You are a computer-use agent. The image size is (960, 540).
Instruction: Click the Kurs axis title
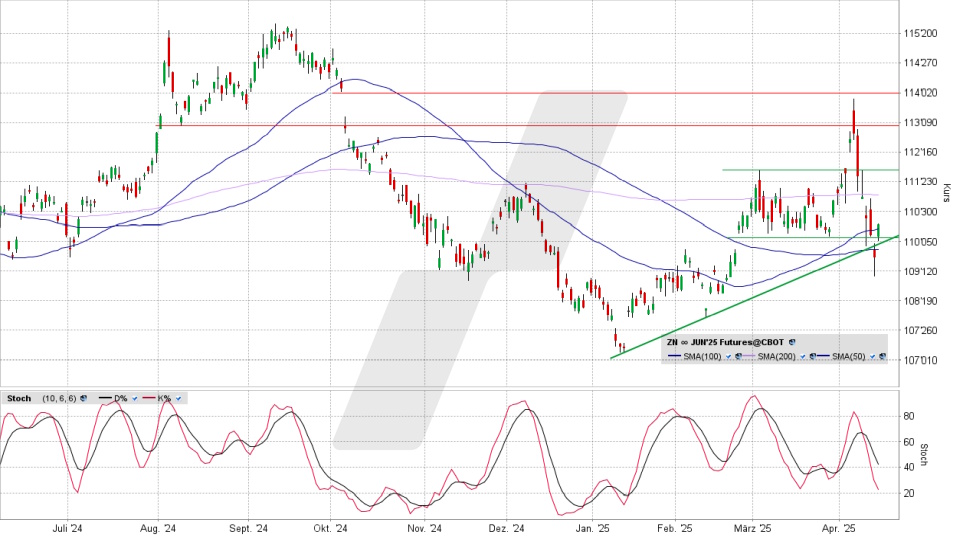(x=947, y=193)
